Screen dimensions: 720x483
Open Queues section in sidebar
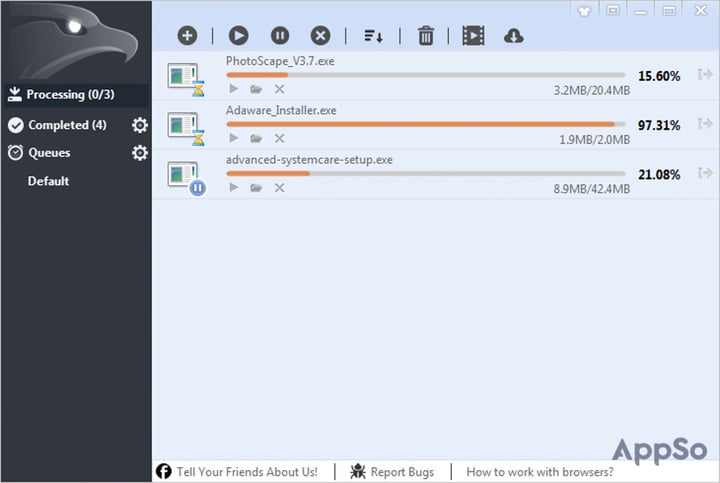[x=49, y=152]
